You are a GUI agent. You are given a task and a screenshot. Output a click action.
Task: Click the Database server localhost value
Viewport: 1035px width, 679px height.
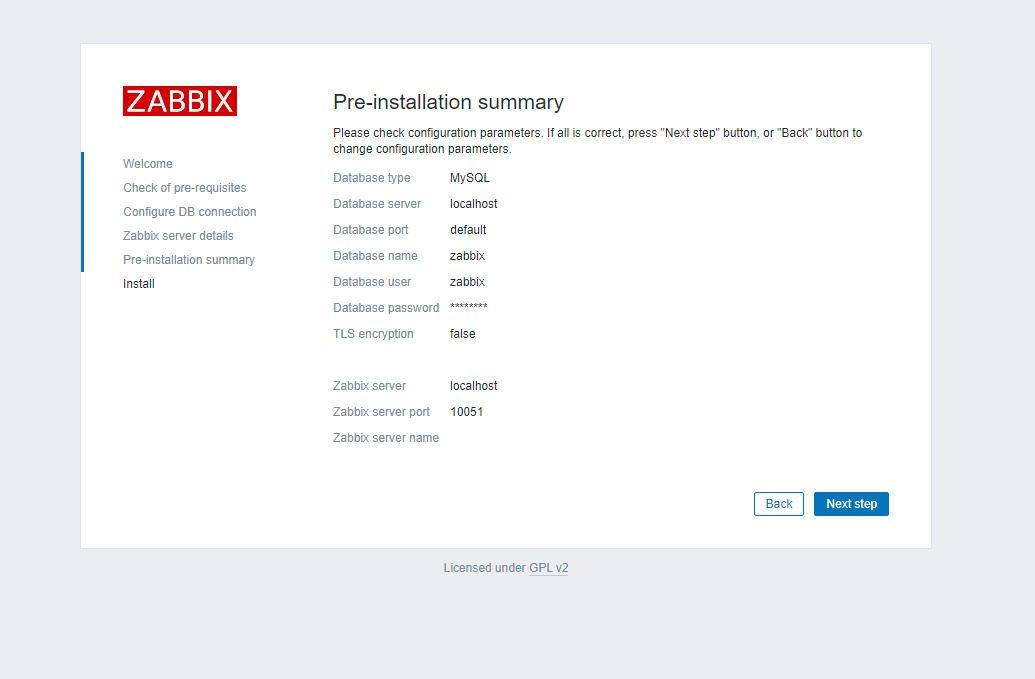474,203
